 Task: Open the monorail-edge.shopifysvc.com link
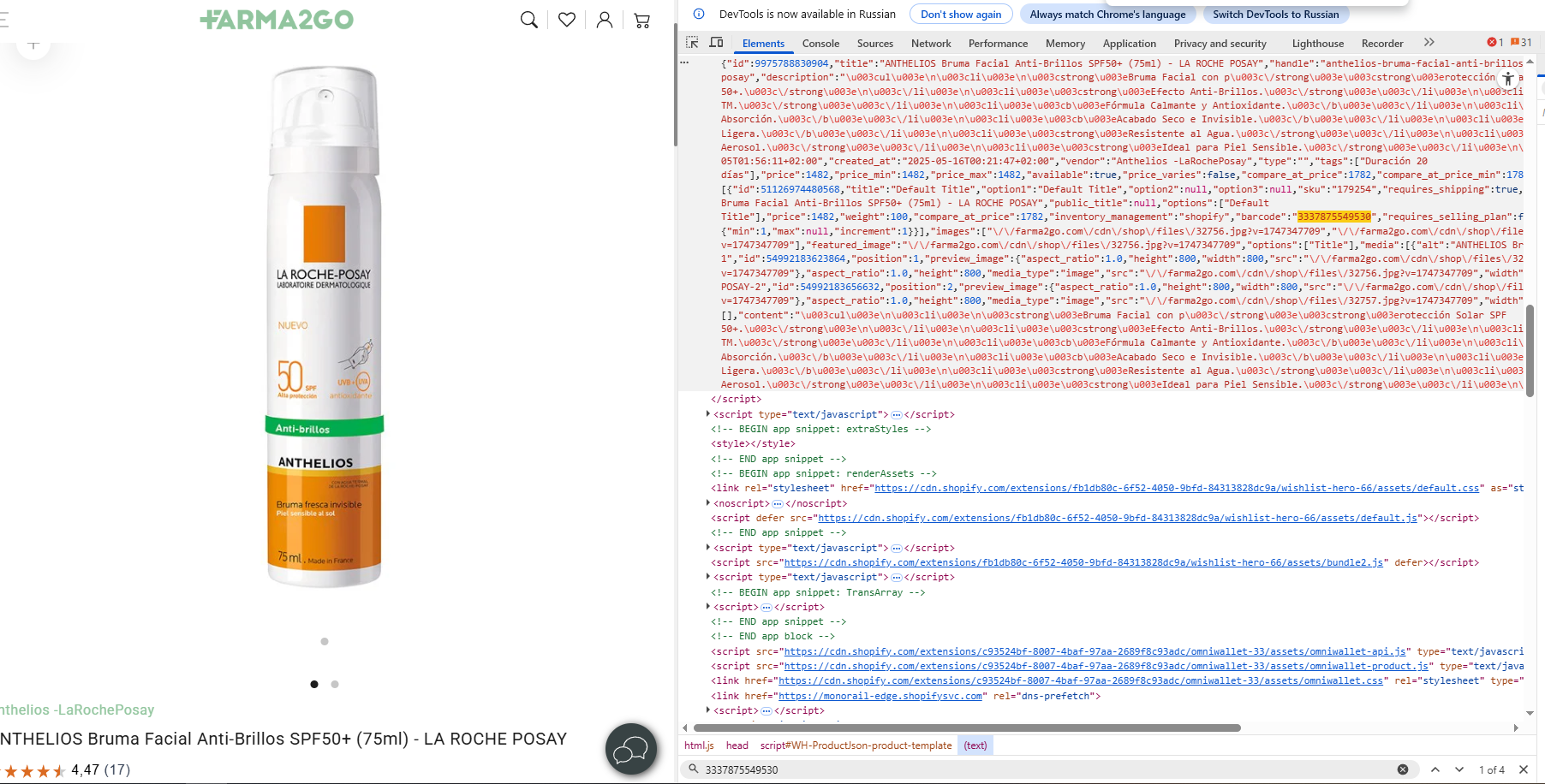(x=880, y=696)
